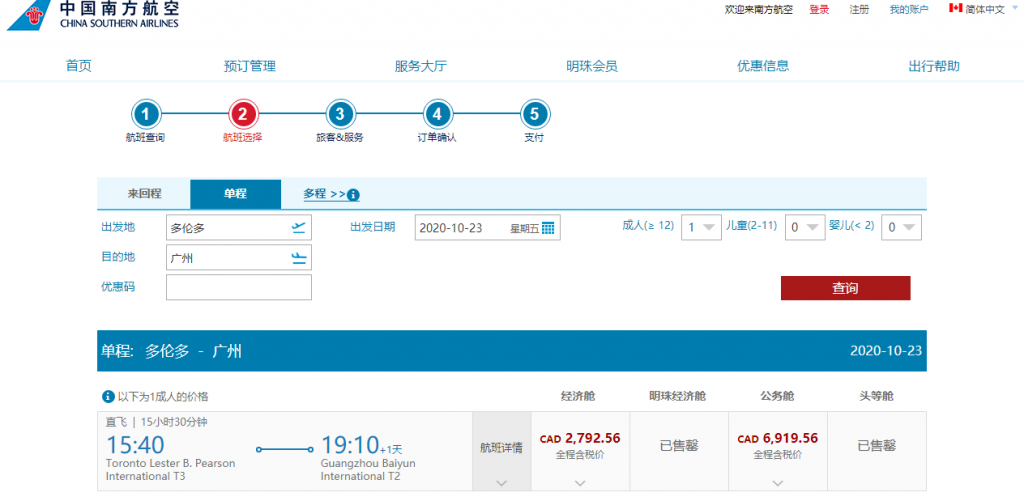Open the 预订管理 menu
The height and width of the screenshot is (501, 1024).
(x=249, y=66)
